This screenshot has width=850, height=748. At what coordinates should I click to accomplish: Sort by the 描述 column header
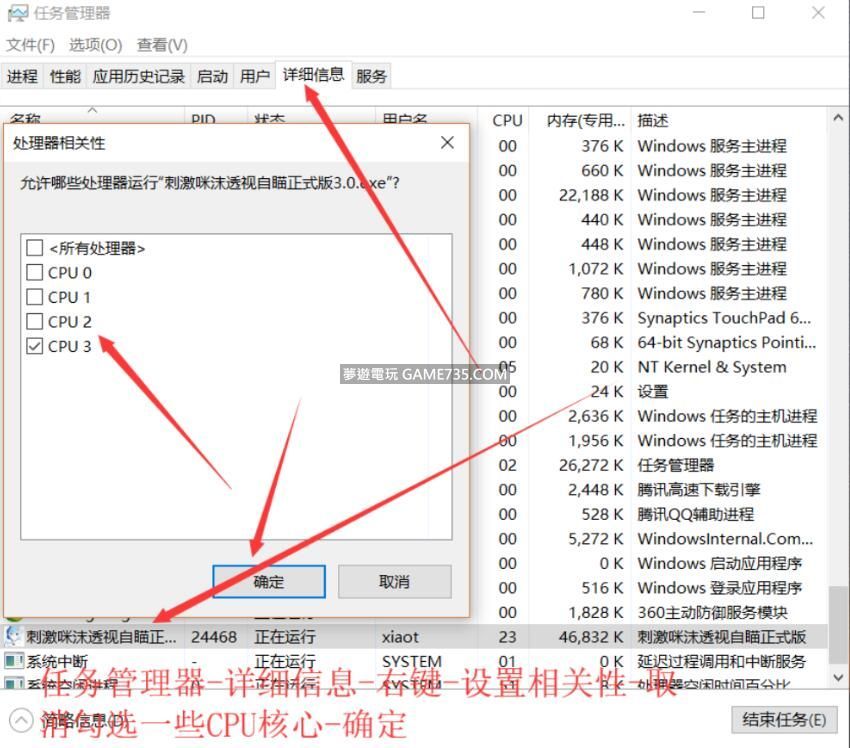pos(653,120)
